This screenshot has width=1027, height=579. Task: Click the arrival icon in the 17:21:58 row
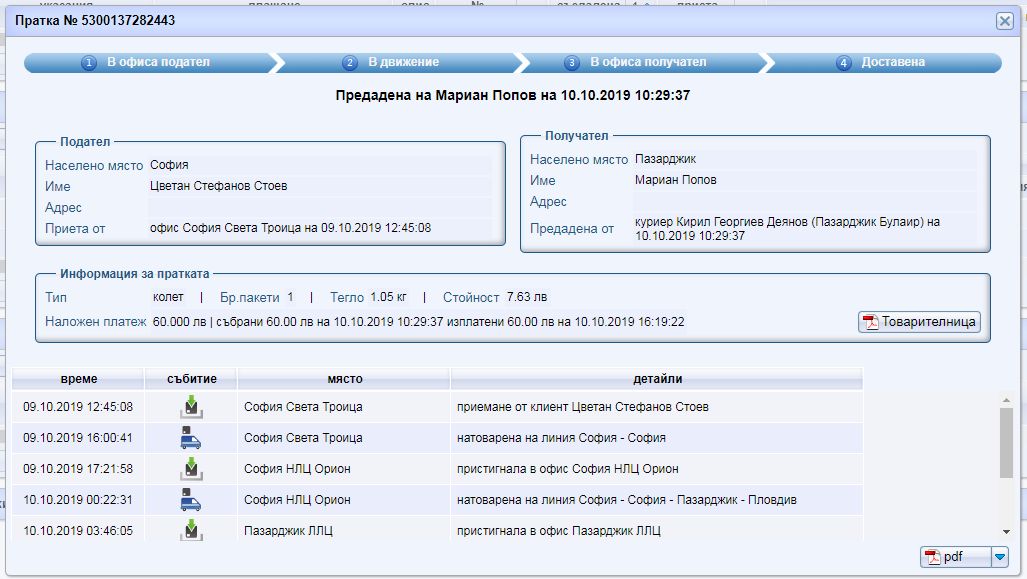190,469
